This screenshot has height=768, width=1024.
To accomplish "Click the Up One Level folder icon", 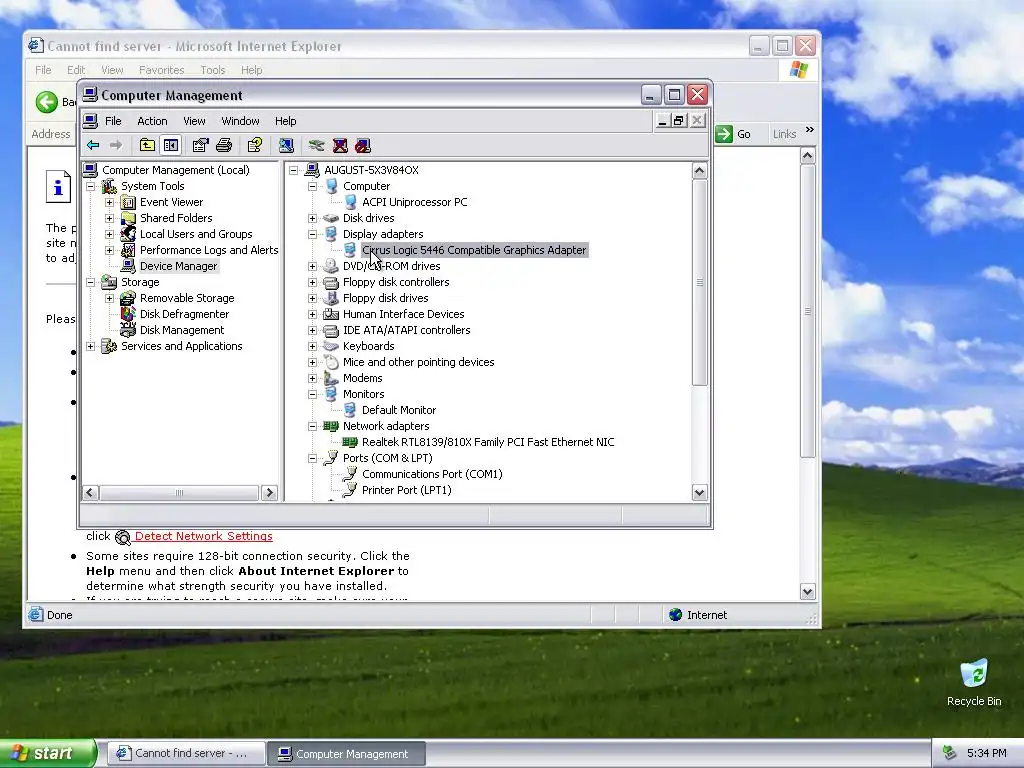I will click(148, 145).
